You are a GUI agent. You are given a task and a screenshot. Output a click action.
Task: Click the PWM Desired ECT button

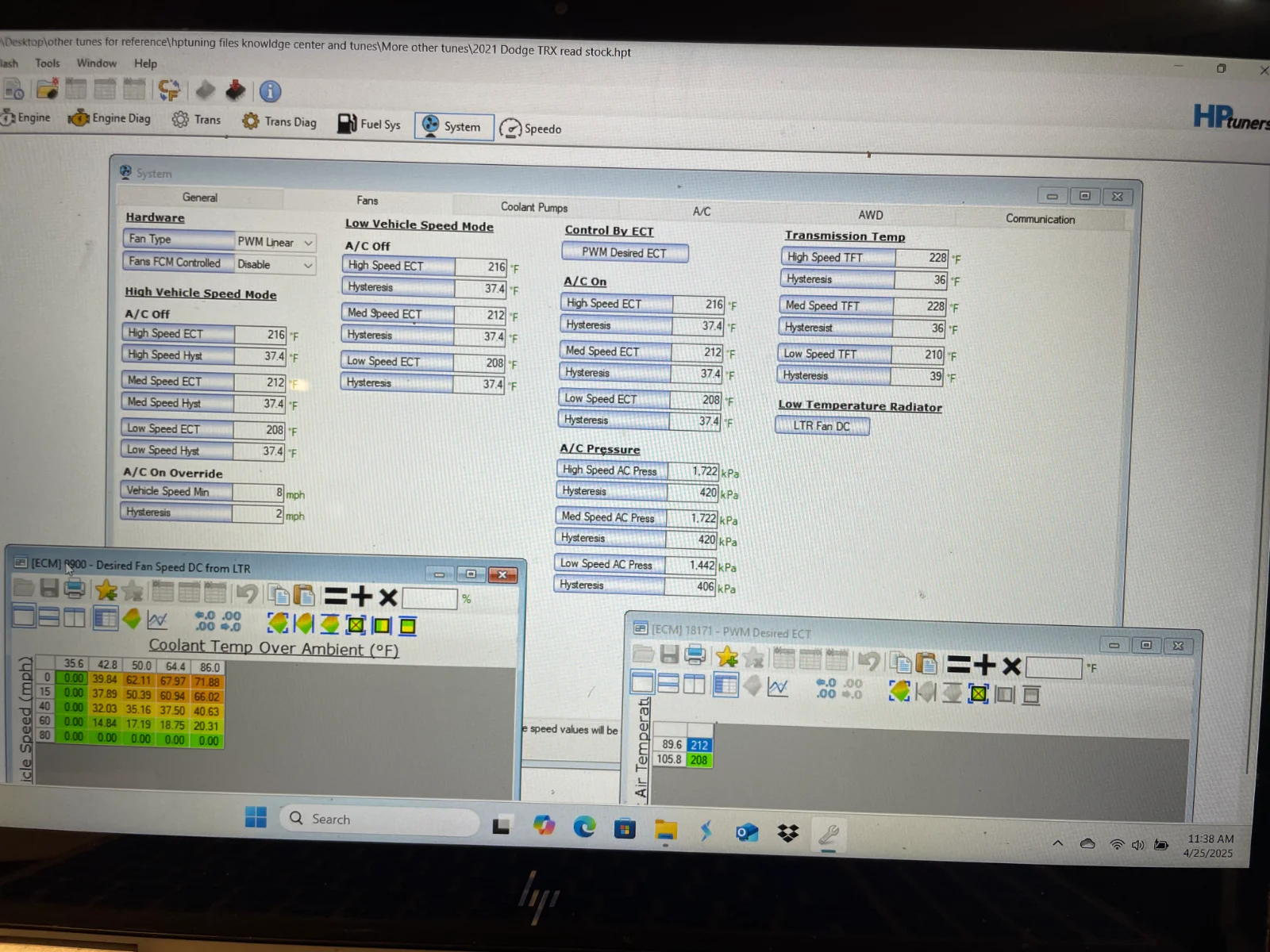(x=625, y=253)
